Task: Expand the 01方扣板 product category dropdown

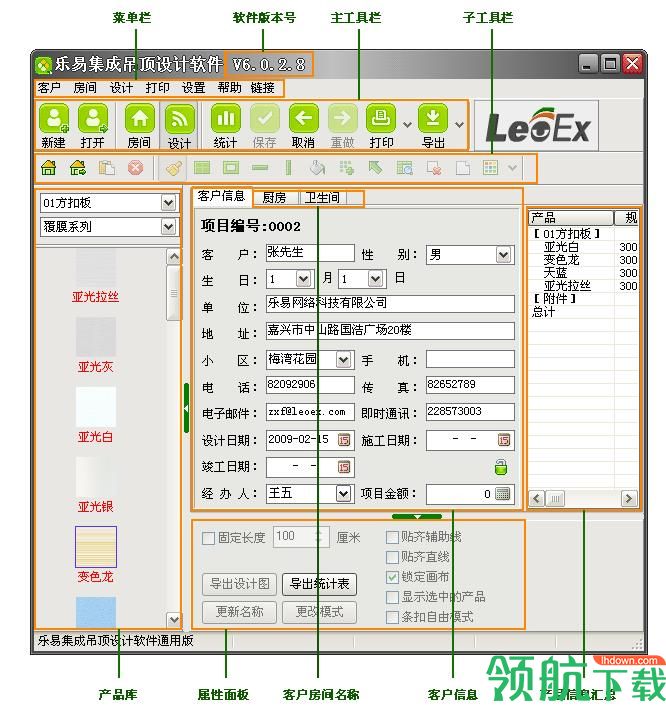Action: 168,203
